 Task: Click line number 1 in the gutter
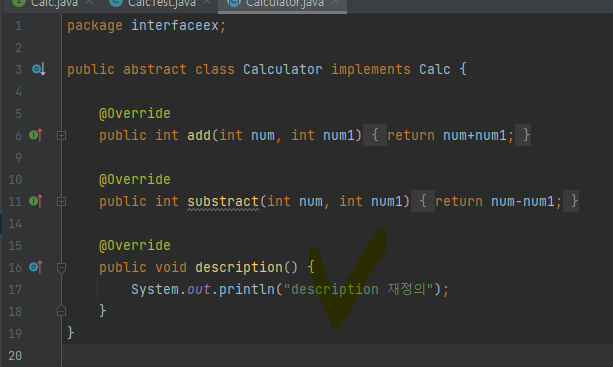point(18,26)
